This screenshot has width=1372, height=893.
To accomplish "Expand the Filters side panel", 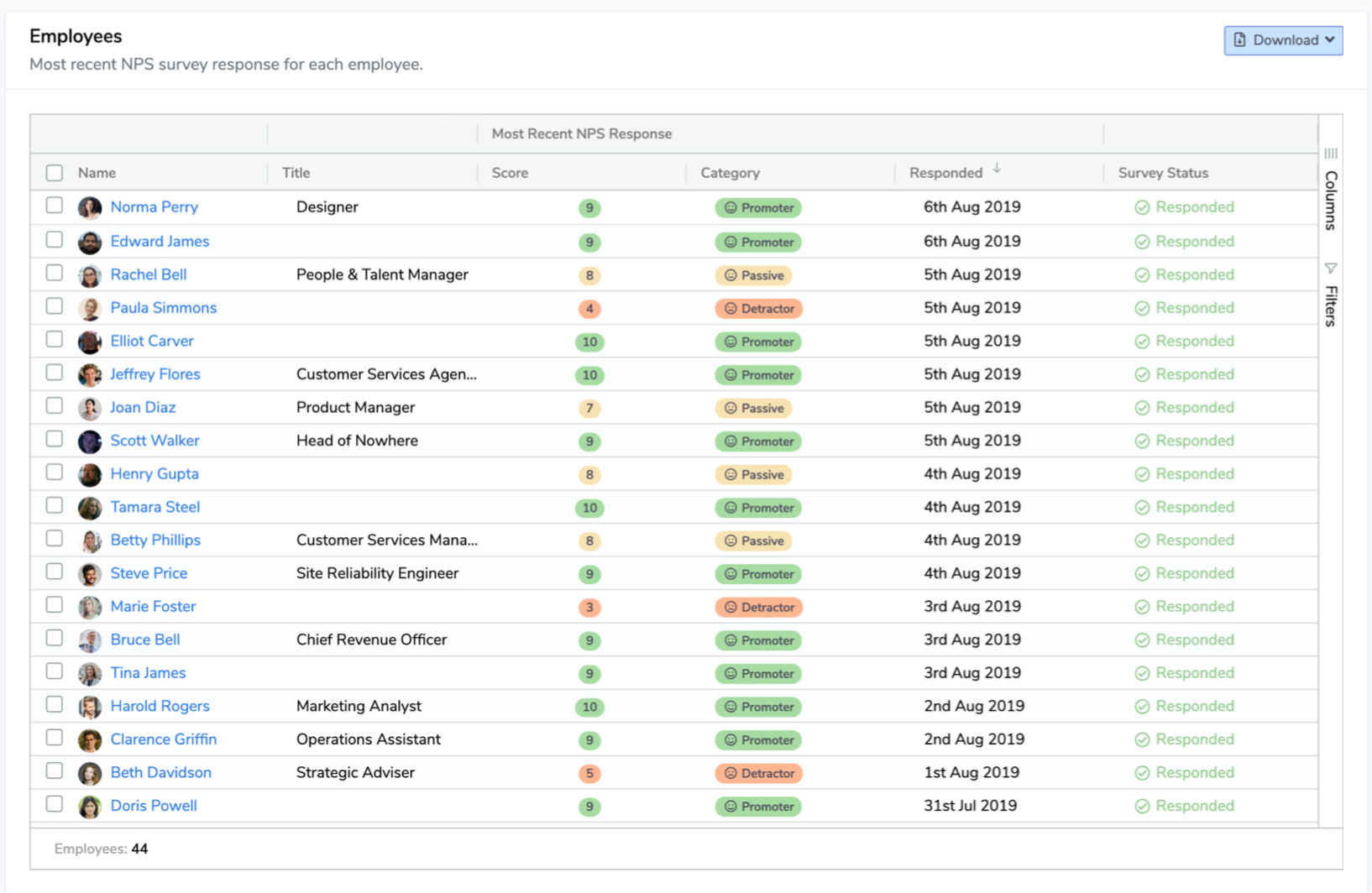I will tap(1331, 305).
